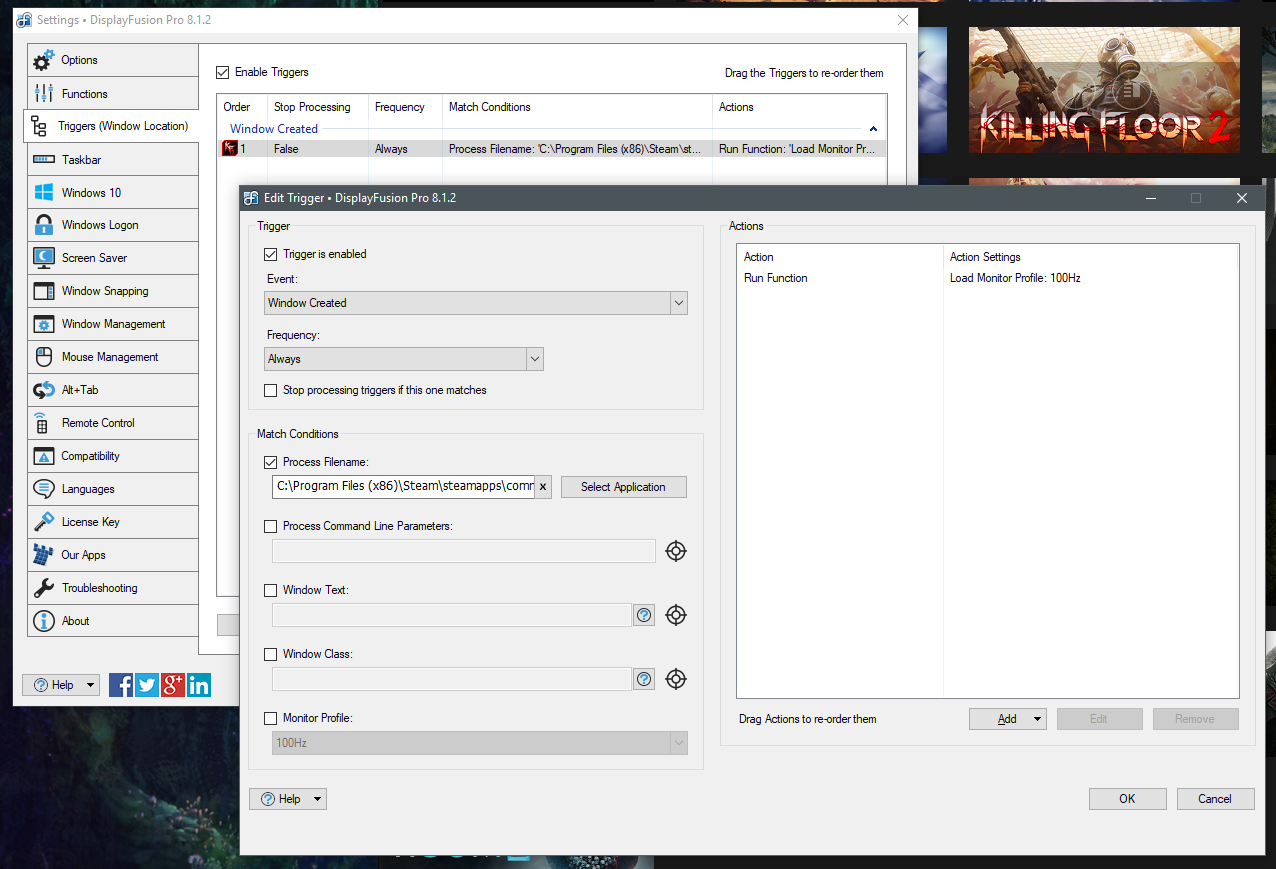Click the Process Filename path text field
This screenshot has height=869, width=1276.
(x=404, y=487)
